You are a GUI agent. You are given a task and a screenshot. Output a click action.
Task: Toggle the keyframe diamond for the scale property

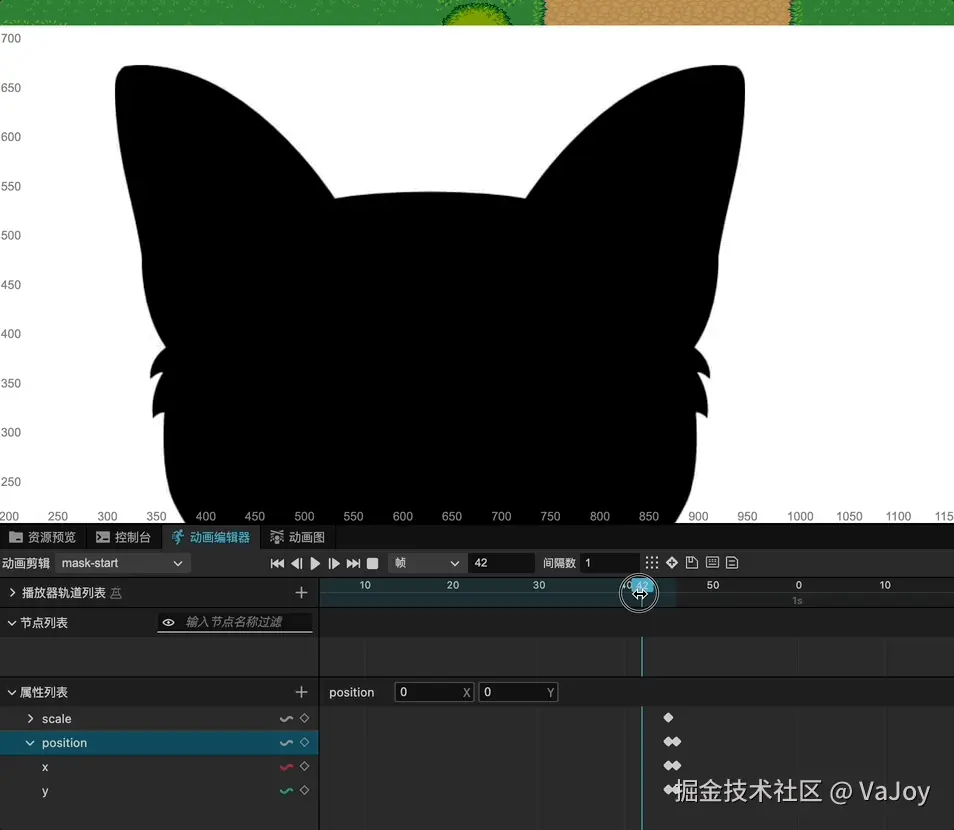pos(304,718)
